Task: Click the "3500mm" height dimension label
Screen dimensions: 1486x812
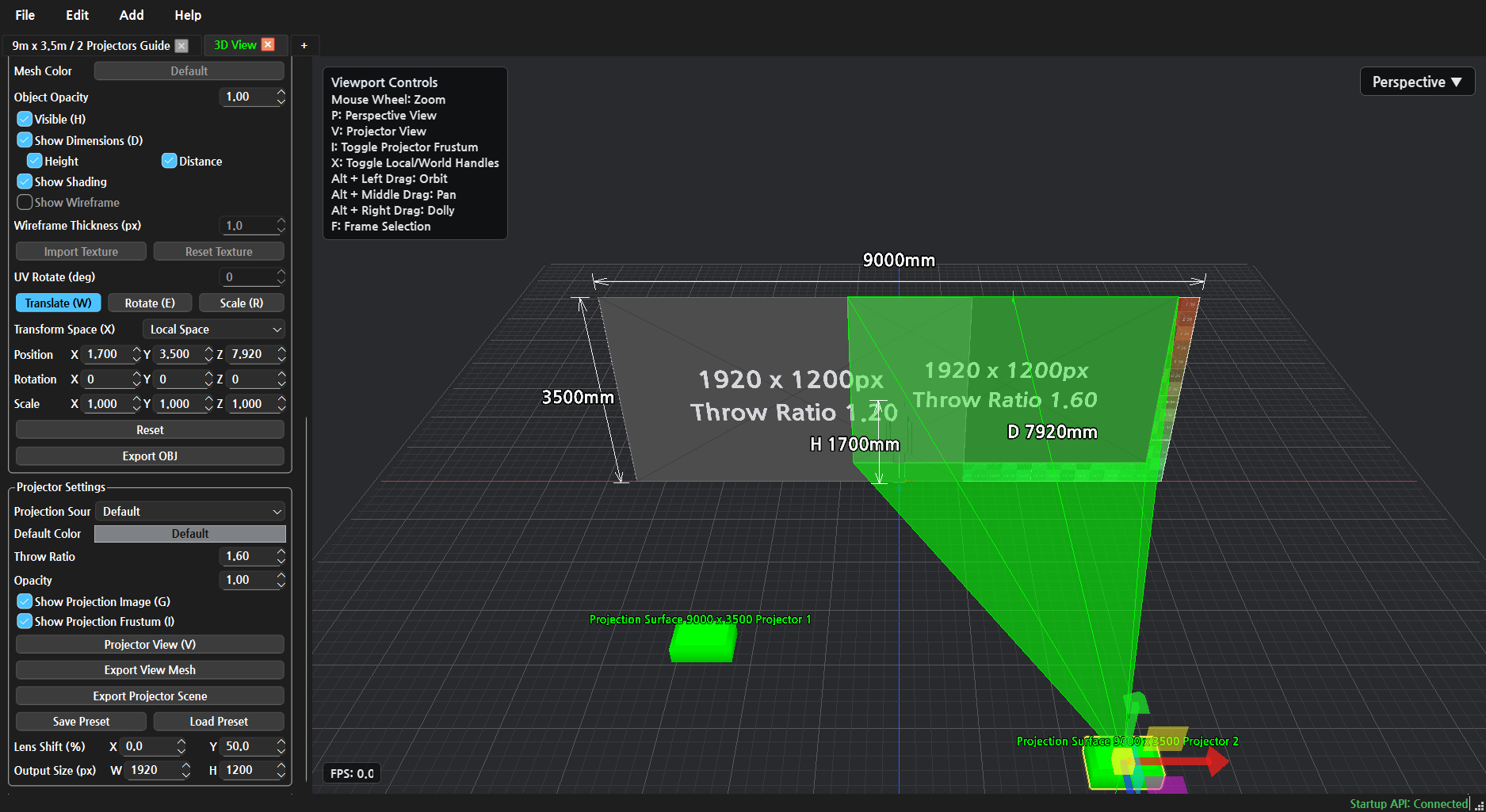Action: point(578,397)
